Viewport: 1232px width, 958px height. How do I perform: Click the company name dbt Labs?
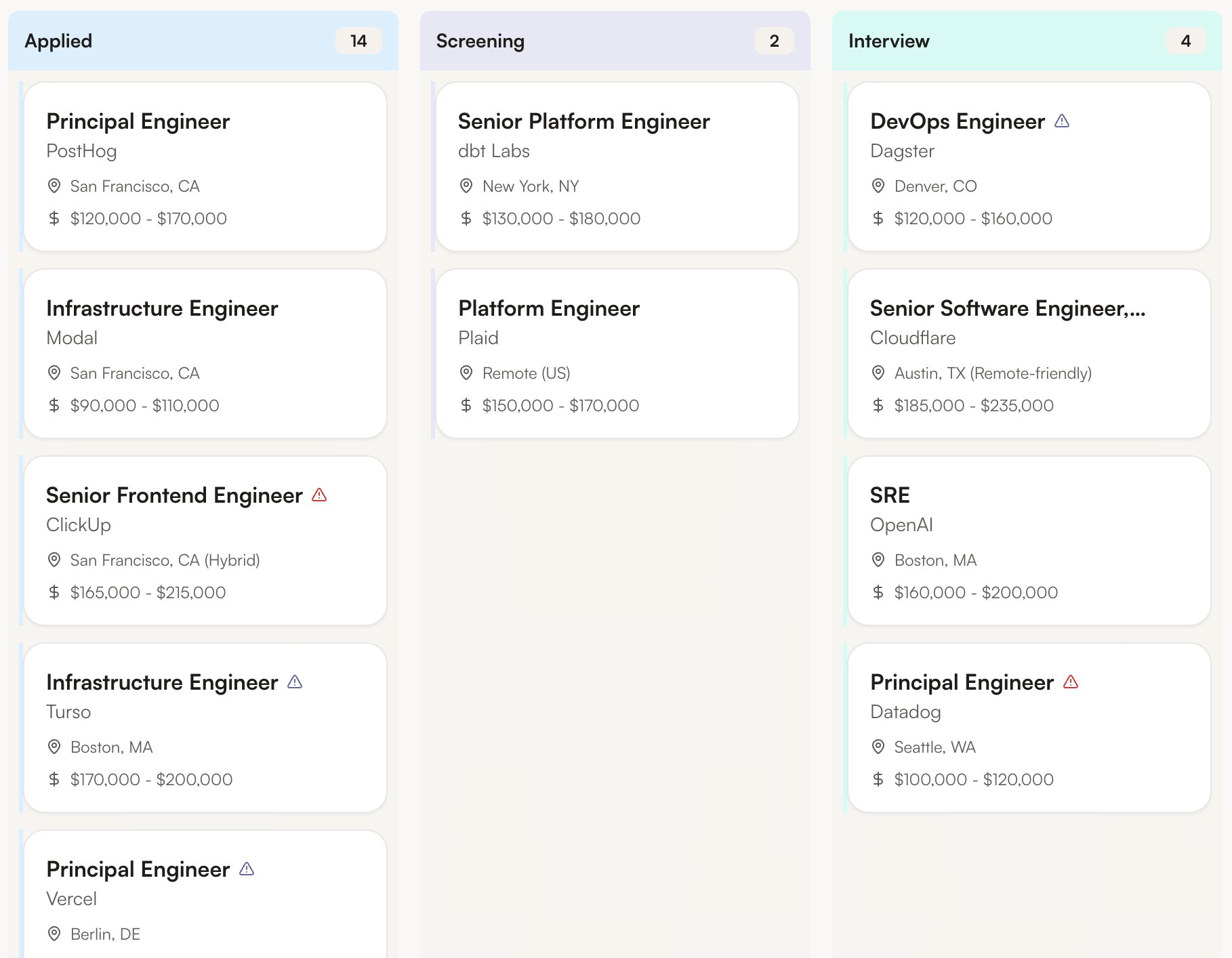click(494, 151)
